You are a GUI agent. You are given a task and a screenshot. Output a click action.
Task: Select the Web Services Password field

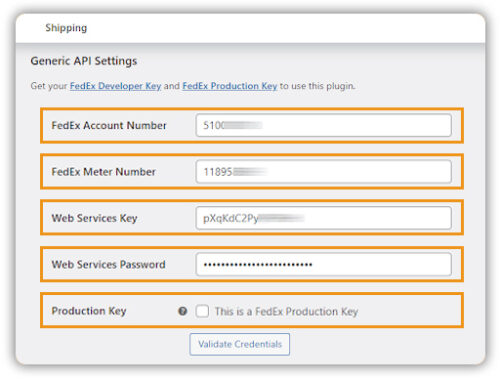324,264
